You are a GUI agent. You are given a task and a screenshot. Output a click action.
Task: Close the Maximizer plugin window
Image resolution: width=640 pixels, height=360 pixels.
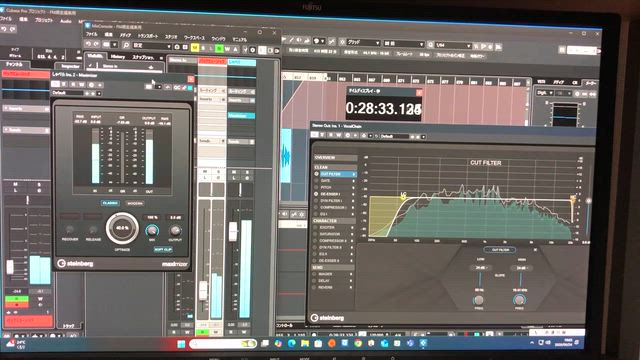point(191,79)
